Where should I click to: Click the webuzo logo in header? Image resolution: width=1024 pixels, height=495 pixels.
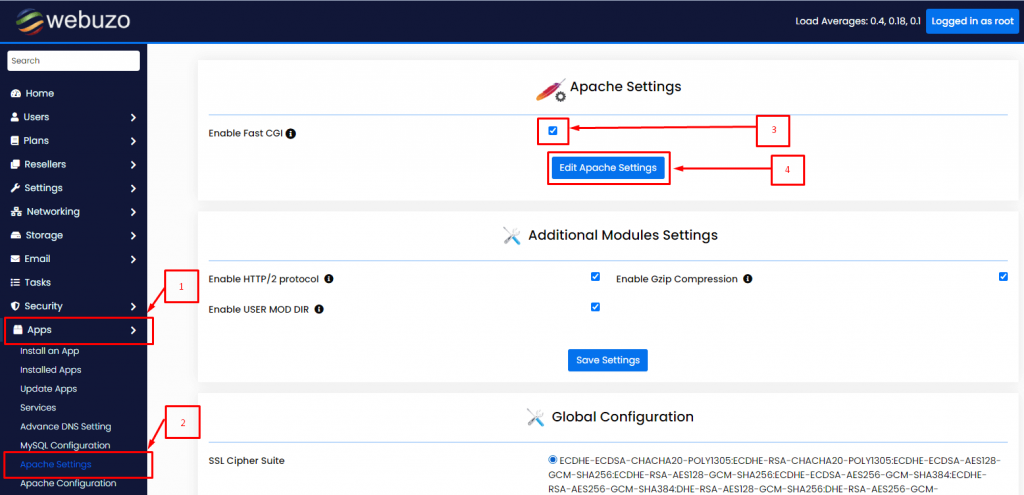tap(73, 22)
